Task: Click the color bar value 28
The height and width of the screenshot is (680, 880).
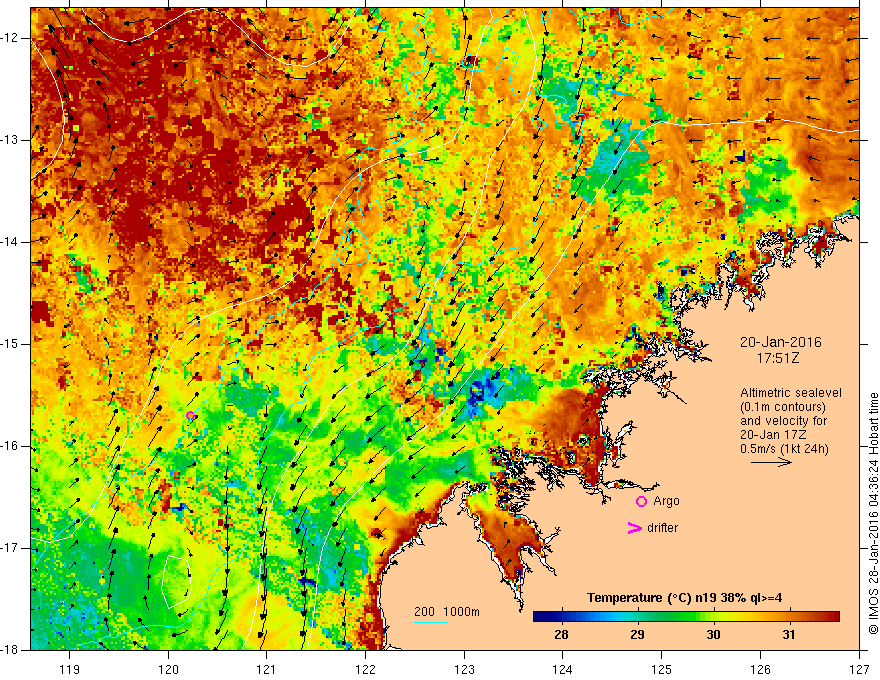Action: [x=561, y=635]
